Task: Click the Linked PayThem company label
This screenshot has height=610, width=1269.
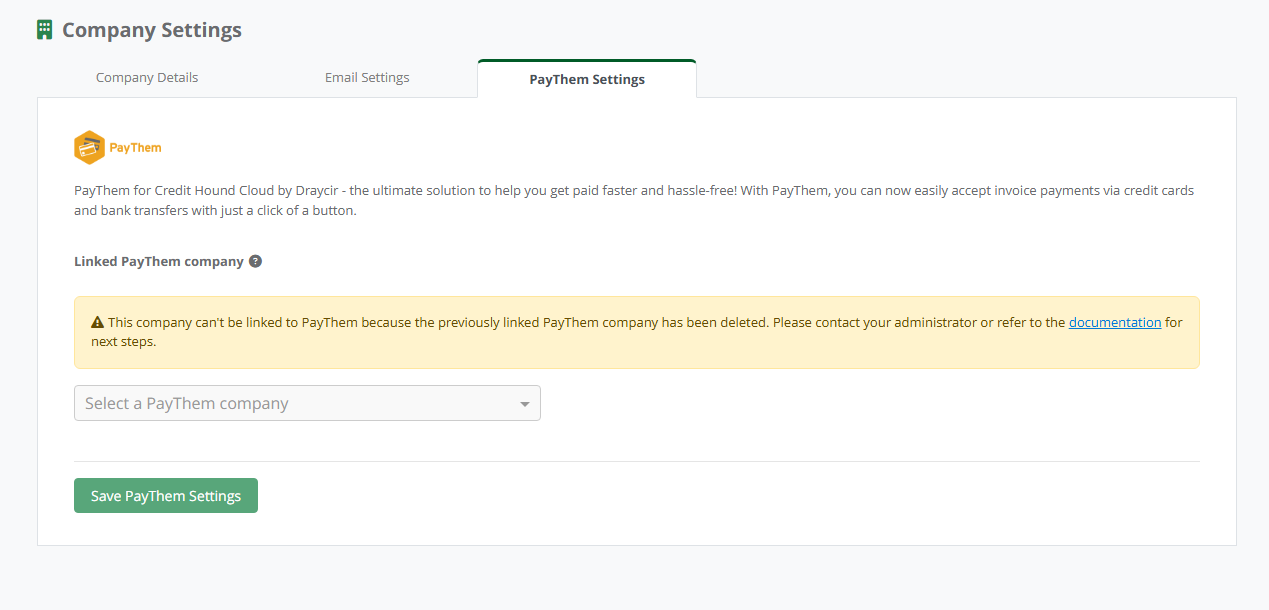Action: (159, 261)
